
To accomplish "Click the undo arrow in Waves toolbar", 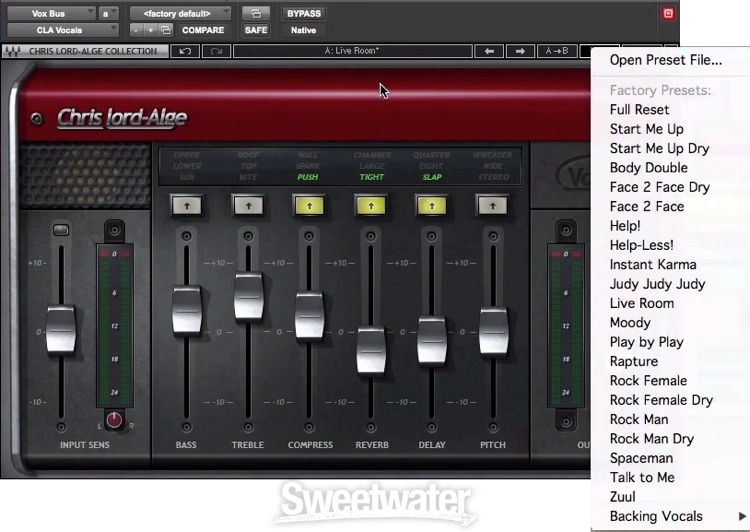I will [x=185, y=51].
